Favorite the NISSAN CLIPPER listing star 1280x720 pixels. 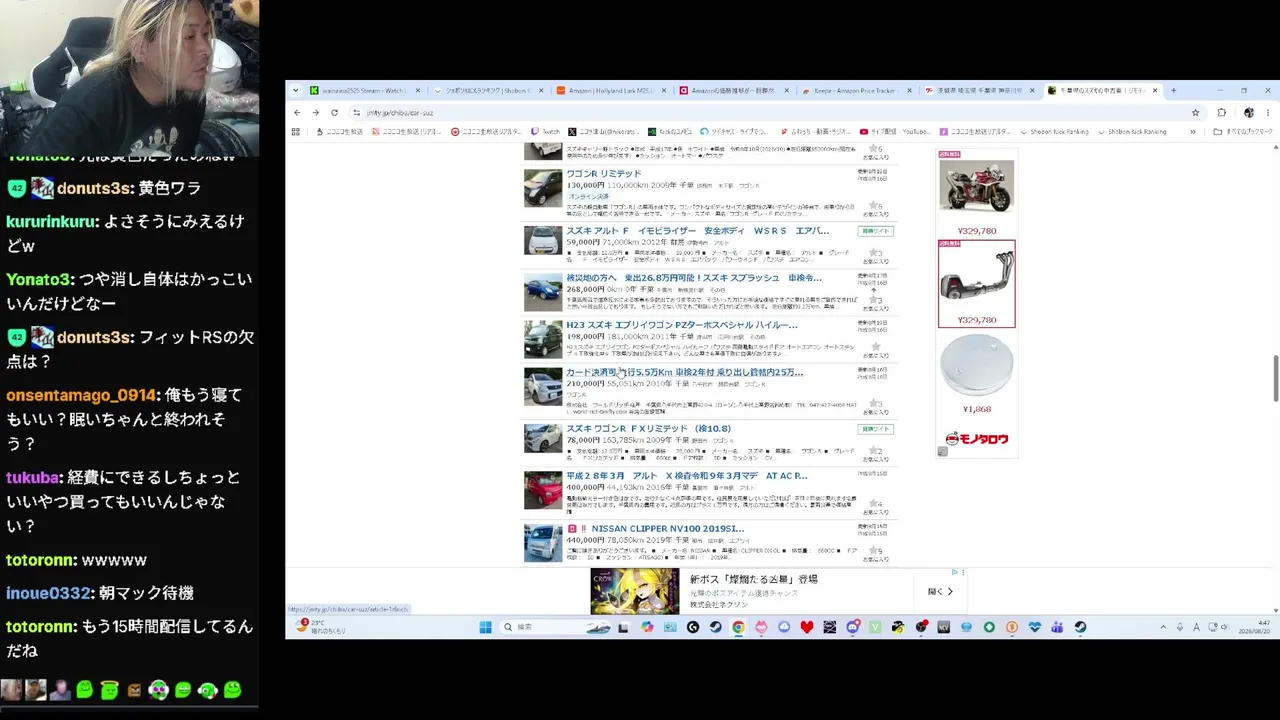875,551
